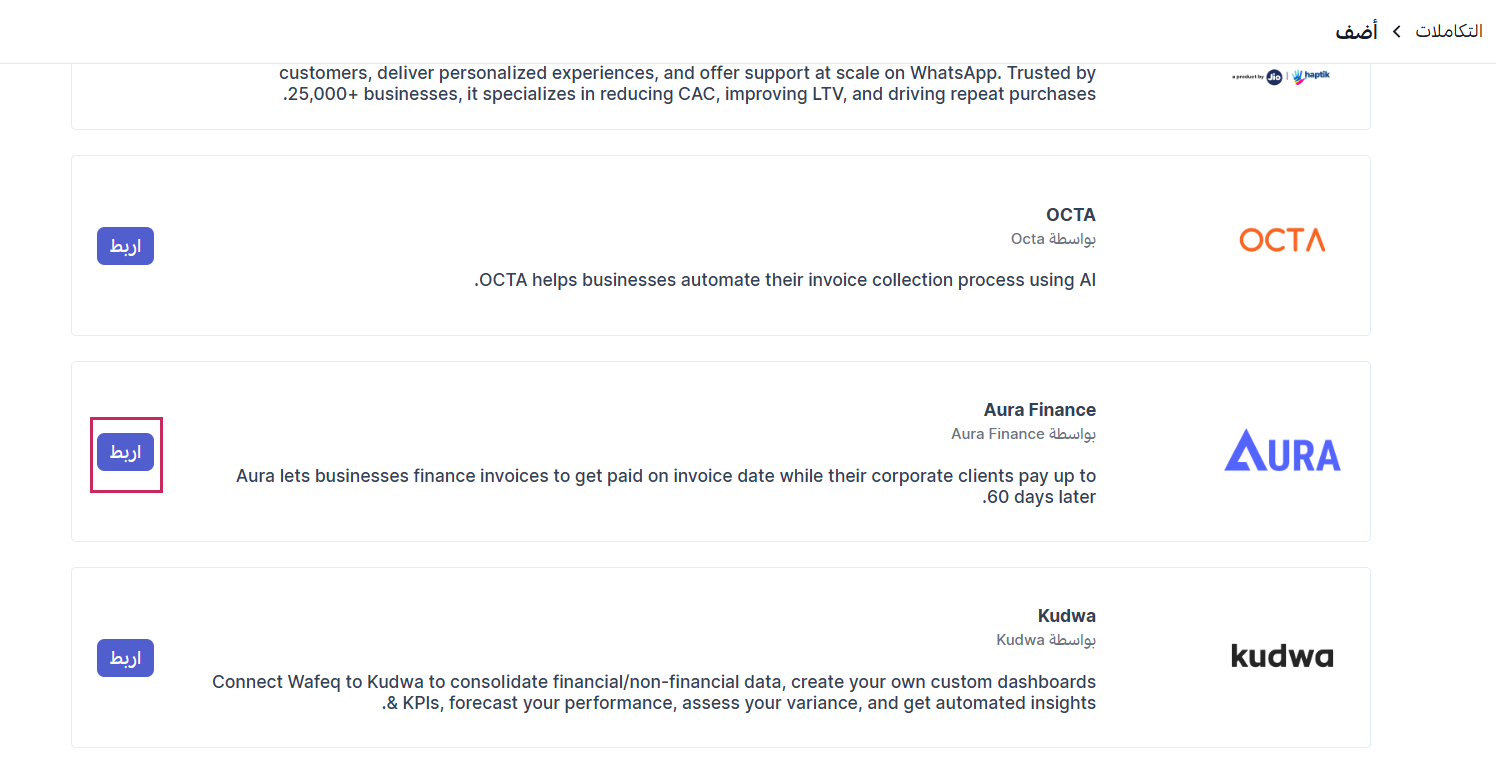Screen dimensions: 1496x768
Task: Click the Jio badge beside Haptik logo
Action: (x=1274, y=77)
